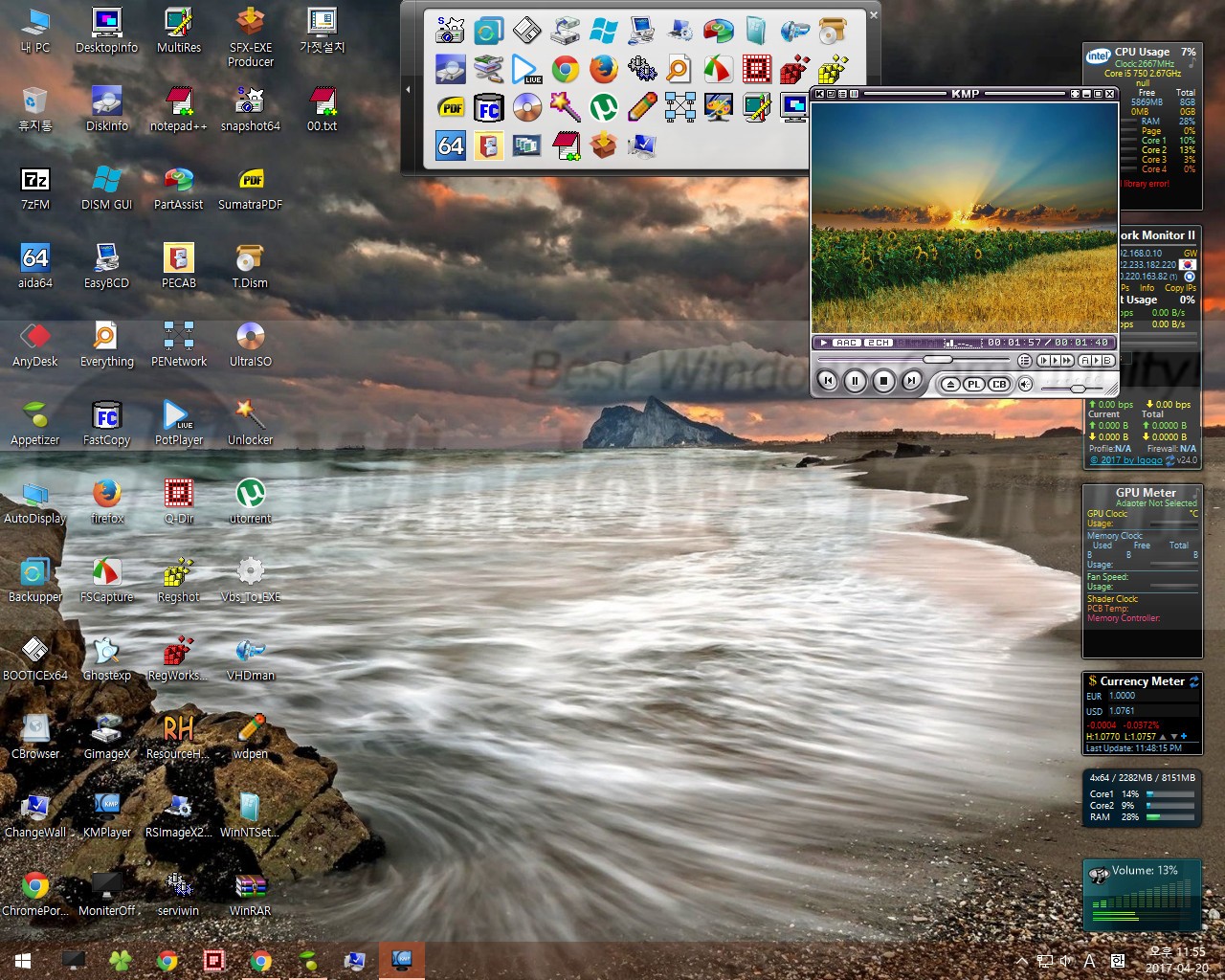Select the EasyBCD desktop icon
The height and width of the screenshot is (980, 1225).
click(x=106, y=266)
